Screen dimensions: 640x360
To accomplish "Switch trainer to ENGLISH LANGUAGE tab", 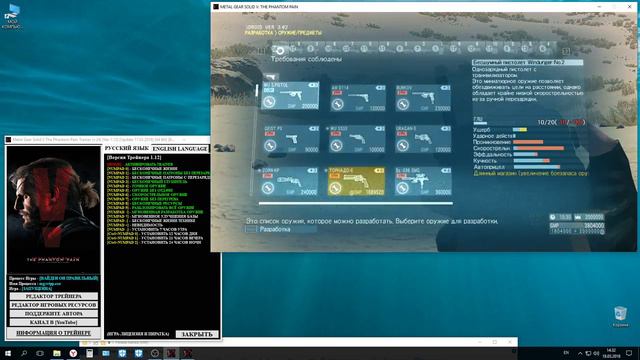I will point(180,149).
